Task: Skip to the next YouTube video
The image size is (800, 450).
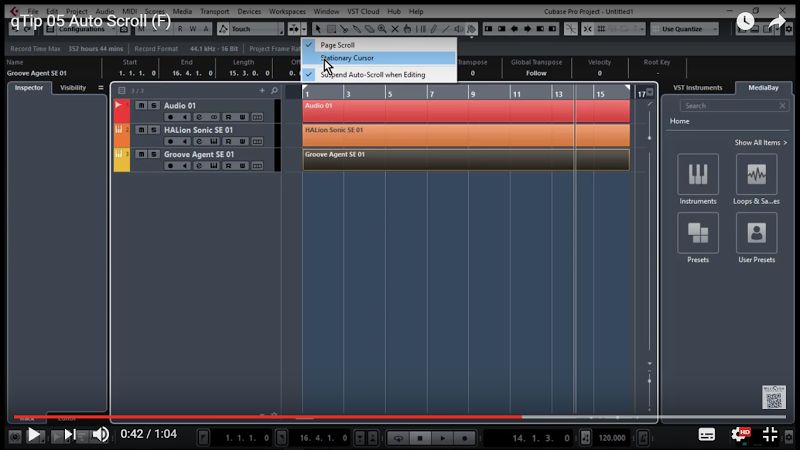Action: click(x=69, y=435)
